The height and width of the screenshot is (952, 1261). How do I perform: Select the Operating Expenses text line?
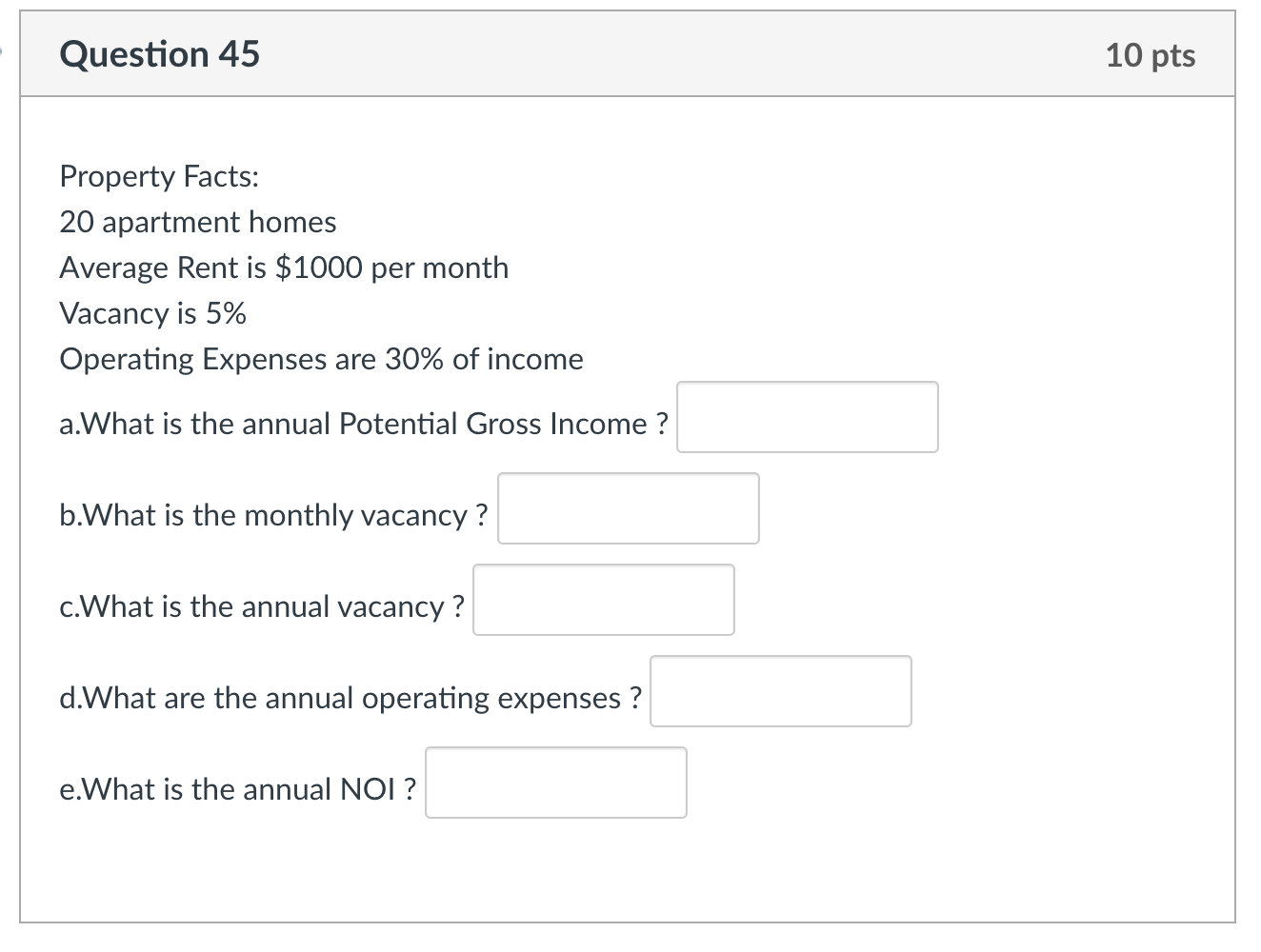coord(321,359)
